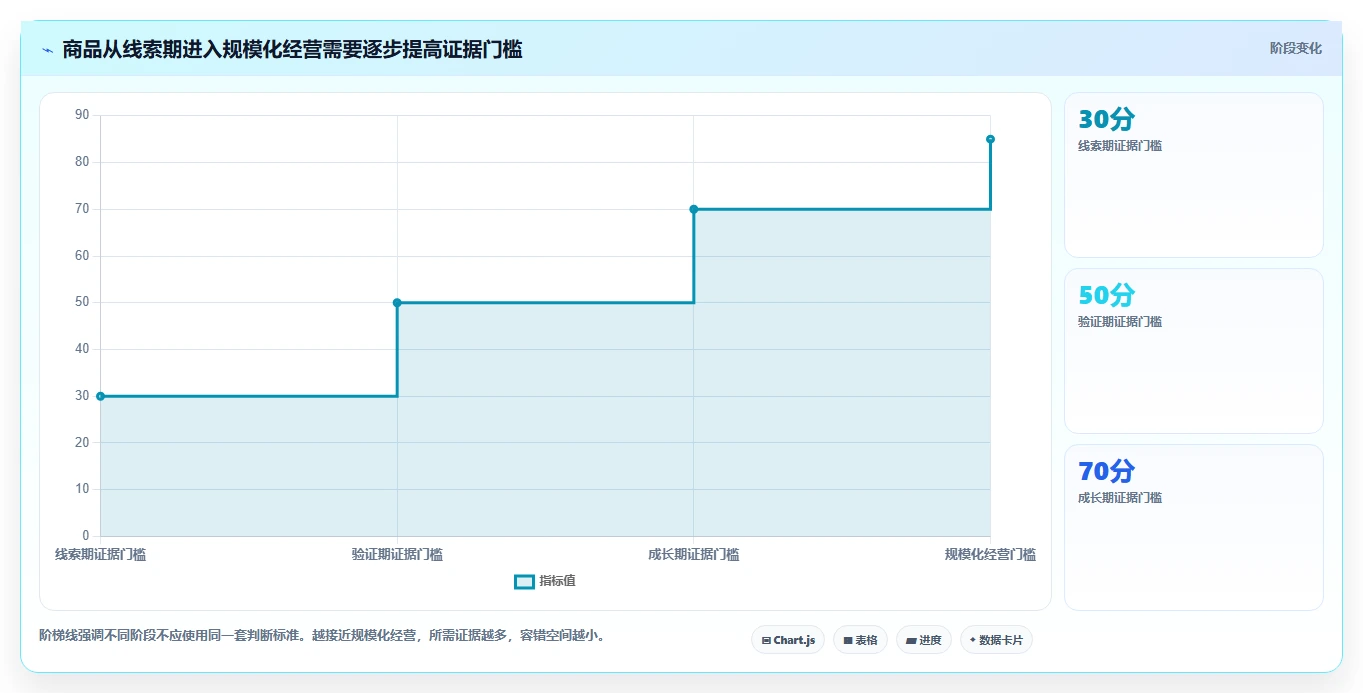Click the x-axis label 规模化经营门槛

pos(990,554)
